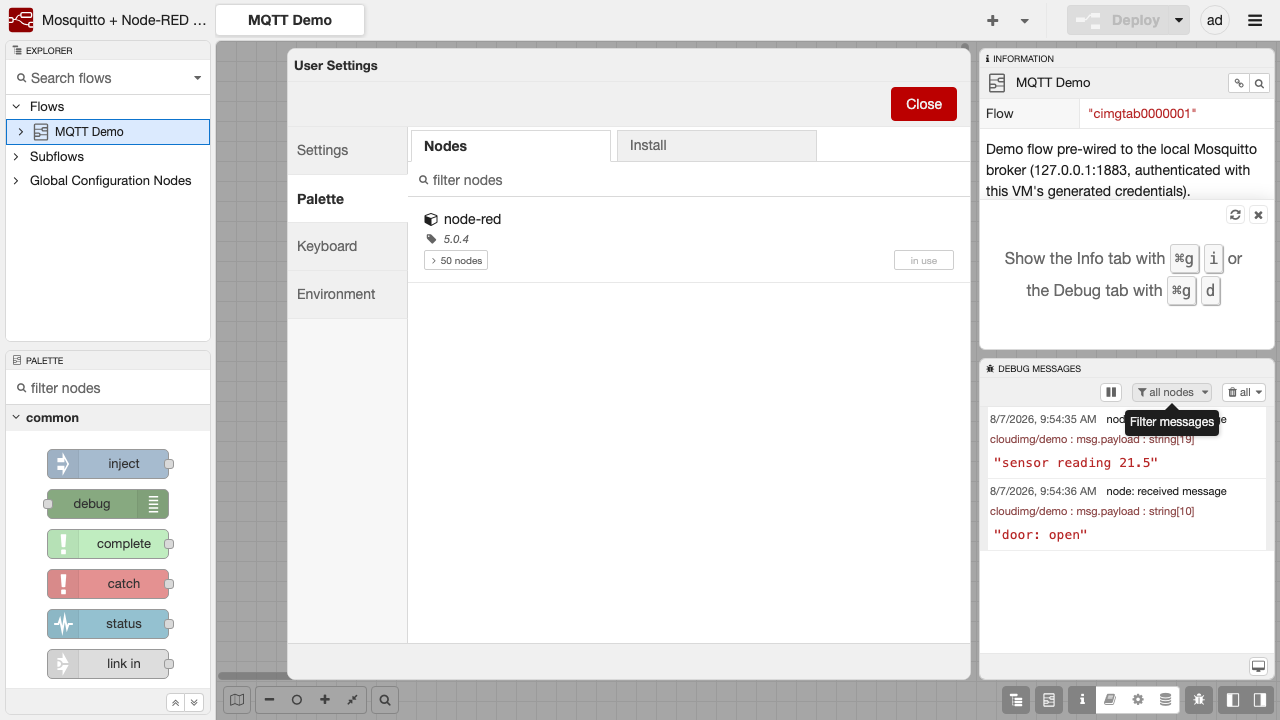Switch to the Nodes tab
This screenshot has width=1280, height=720.
tap(511, 146)
